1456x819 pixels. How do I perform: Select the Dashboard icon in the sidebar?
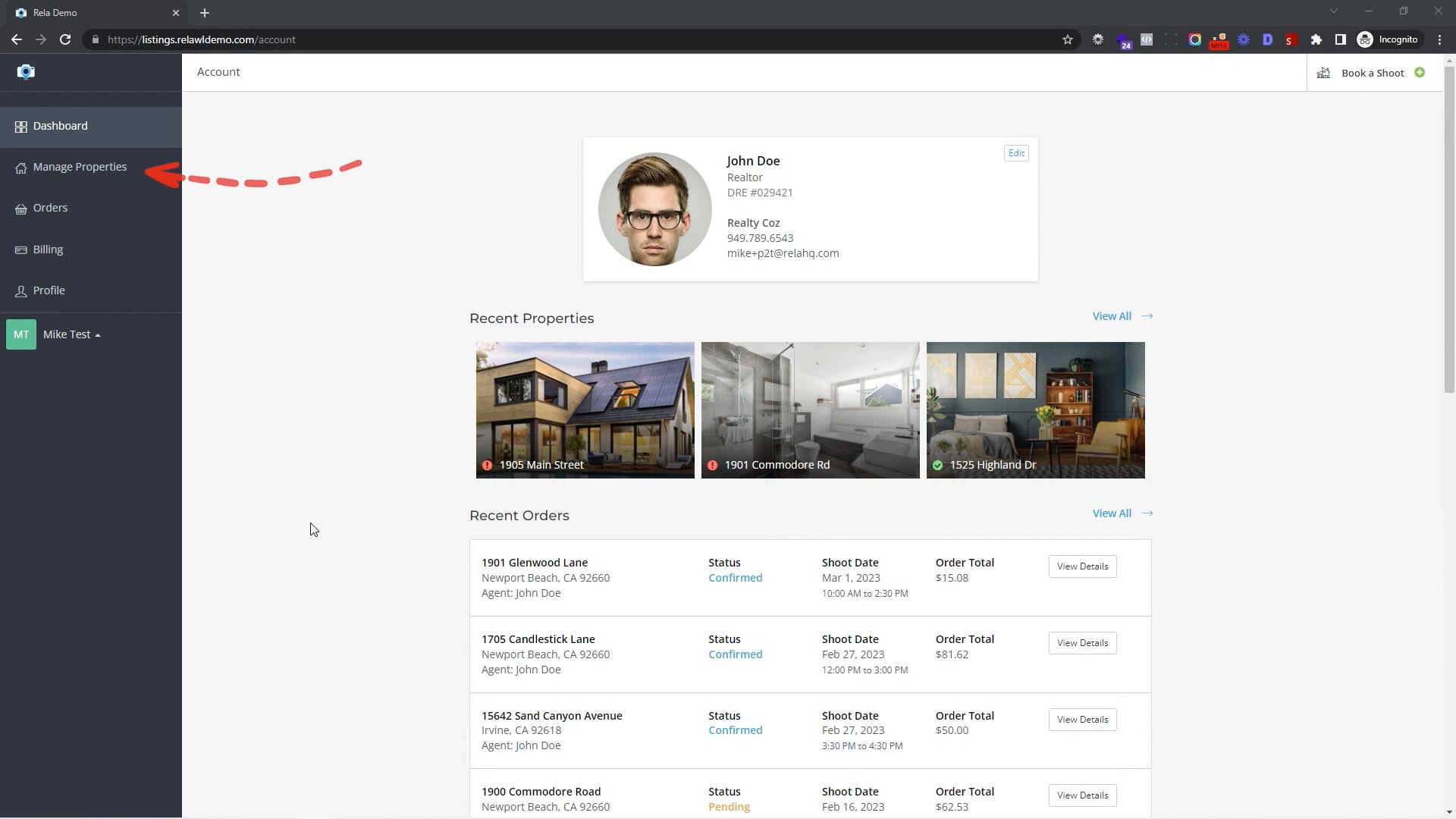click(20, 126)
